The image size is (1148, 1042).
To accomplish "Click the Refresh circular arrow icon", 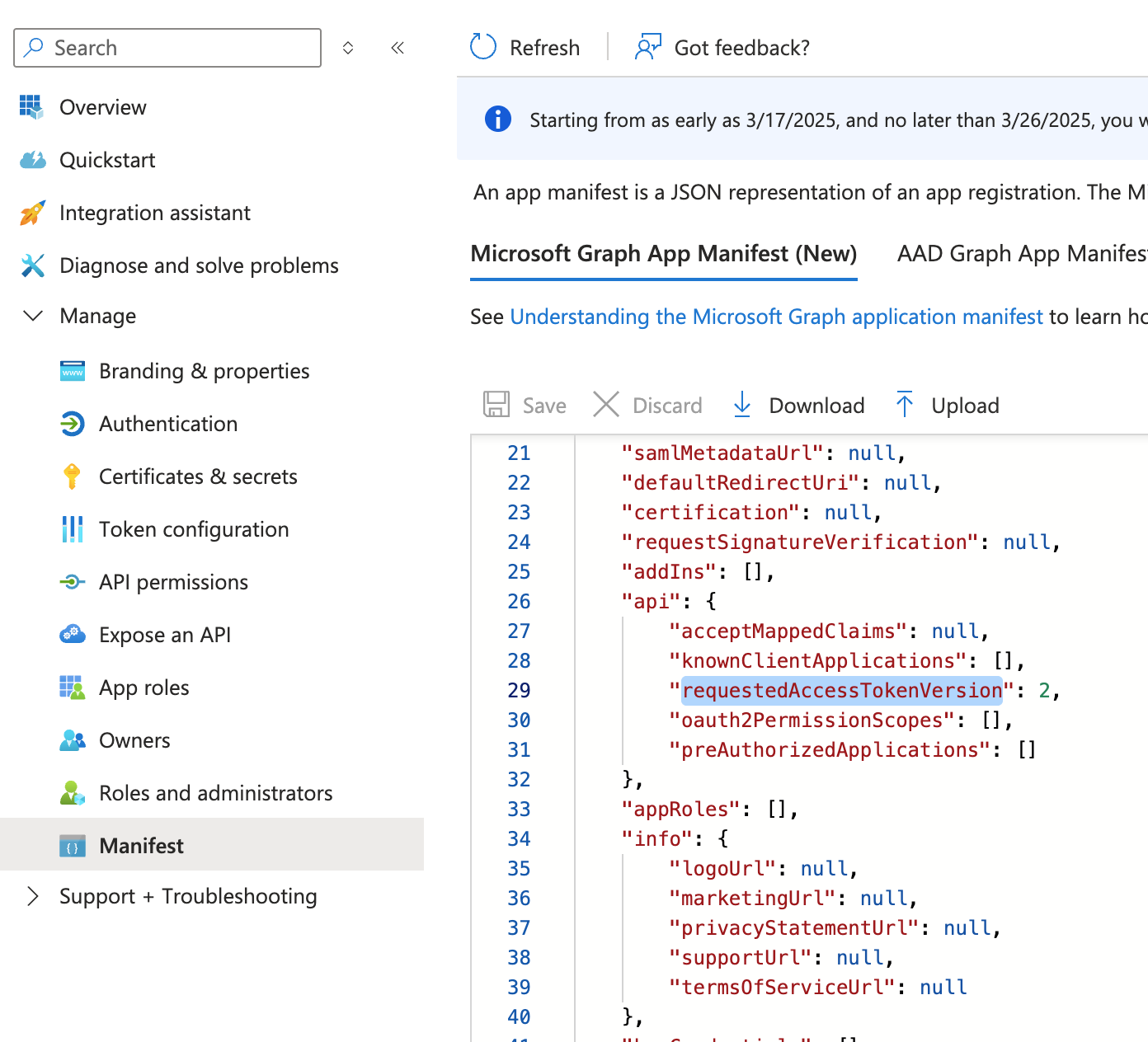I will (x=483, y=47).
